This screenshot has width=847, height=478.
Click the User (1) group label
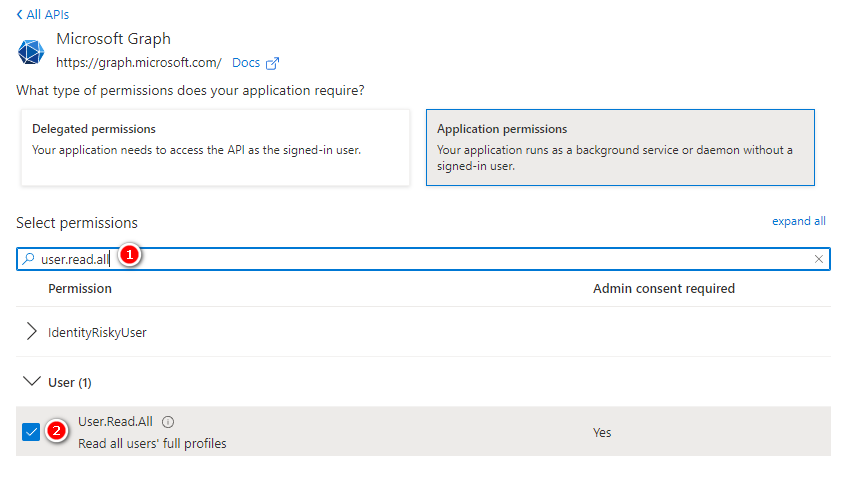[x=70, y=382]
